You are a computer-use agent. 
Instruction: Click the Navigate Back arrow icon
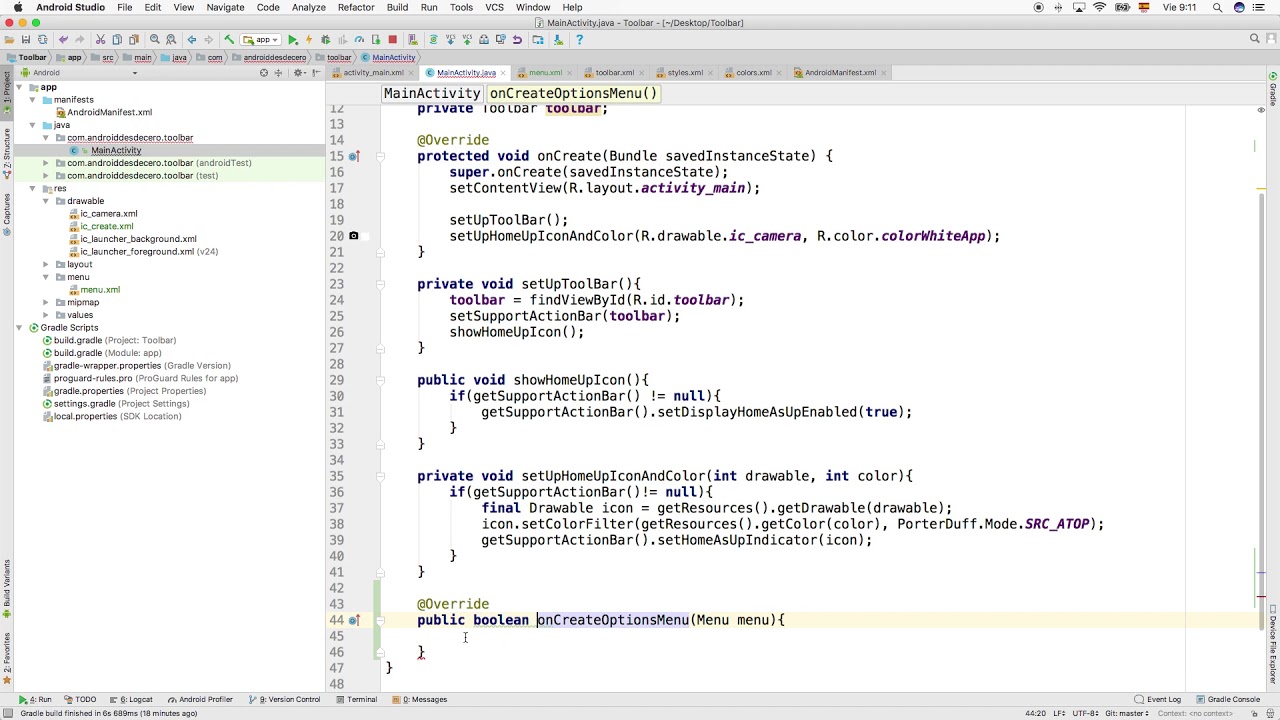point(192,40)
